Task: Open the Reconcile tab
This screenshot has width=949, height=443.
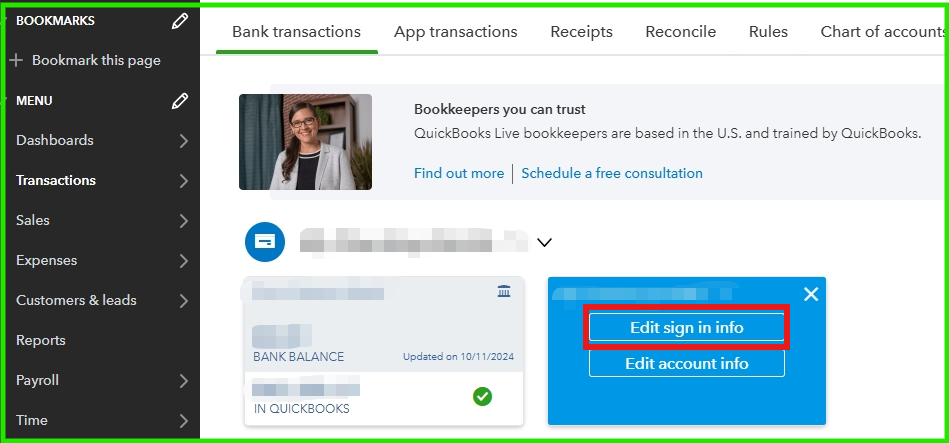Action: [x=681, y=31]
